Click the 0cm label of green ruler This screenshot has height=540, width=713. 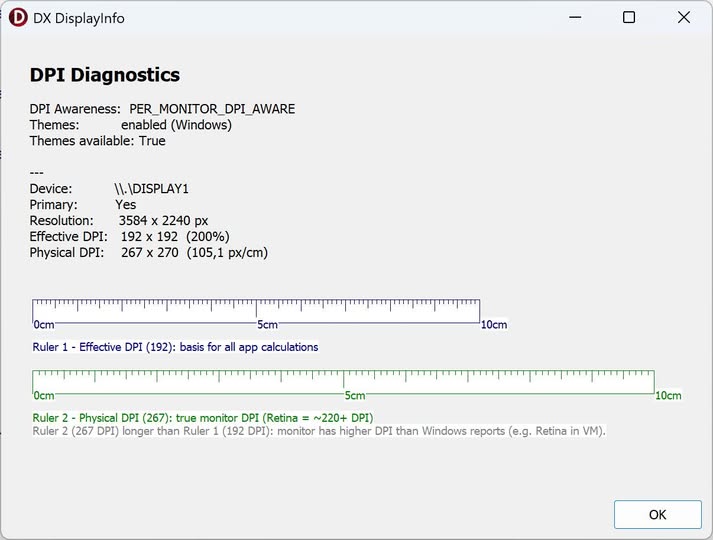[44, 396]
